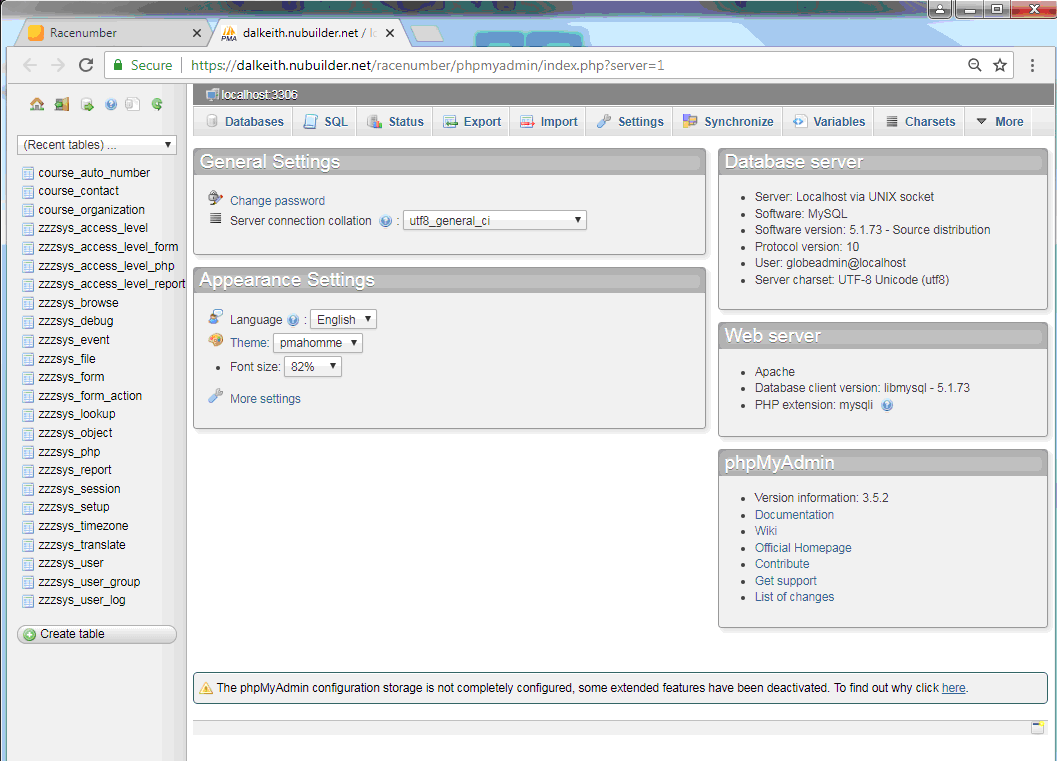Open the Recent tables dropdown
Viewport: 1057px width, 761px height.
[97, 145]
